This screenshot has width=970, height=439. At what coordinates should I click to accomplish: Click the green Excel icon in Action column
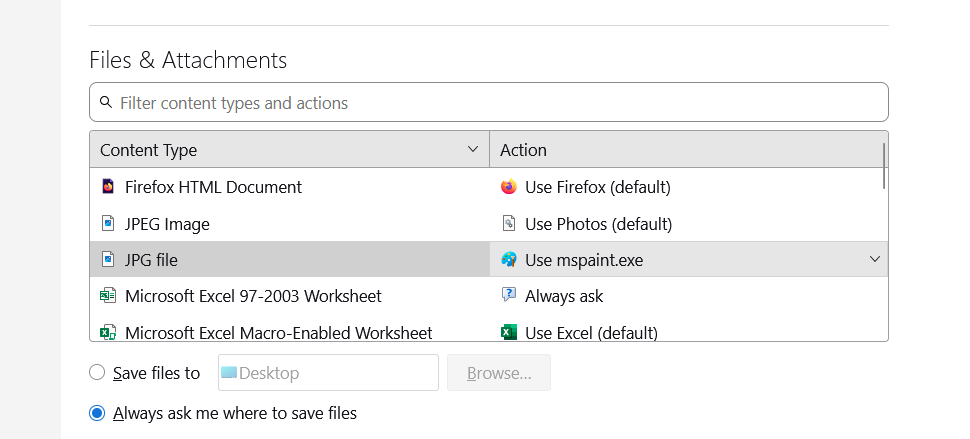[508, 332]
